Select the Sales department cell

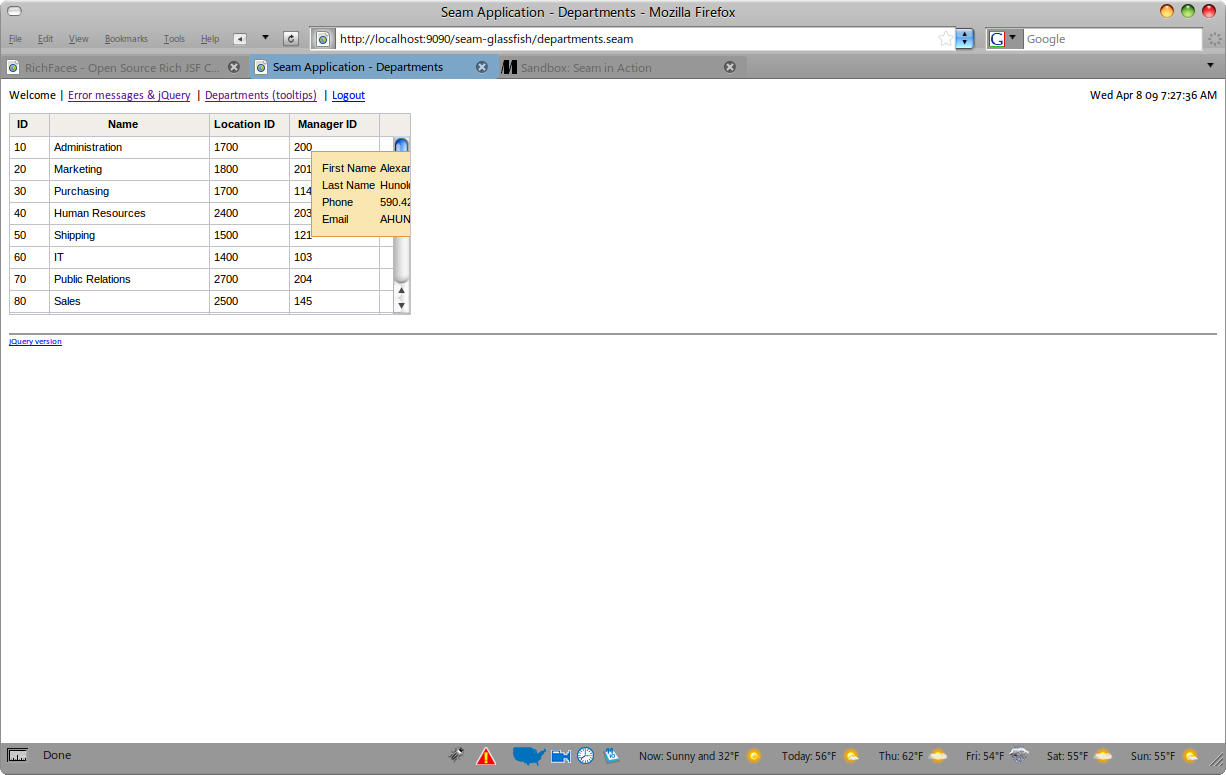coord(129,301)
